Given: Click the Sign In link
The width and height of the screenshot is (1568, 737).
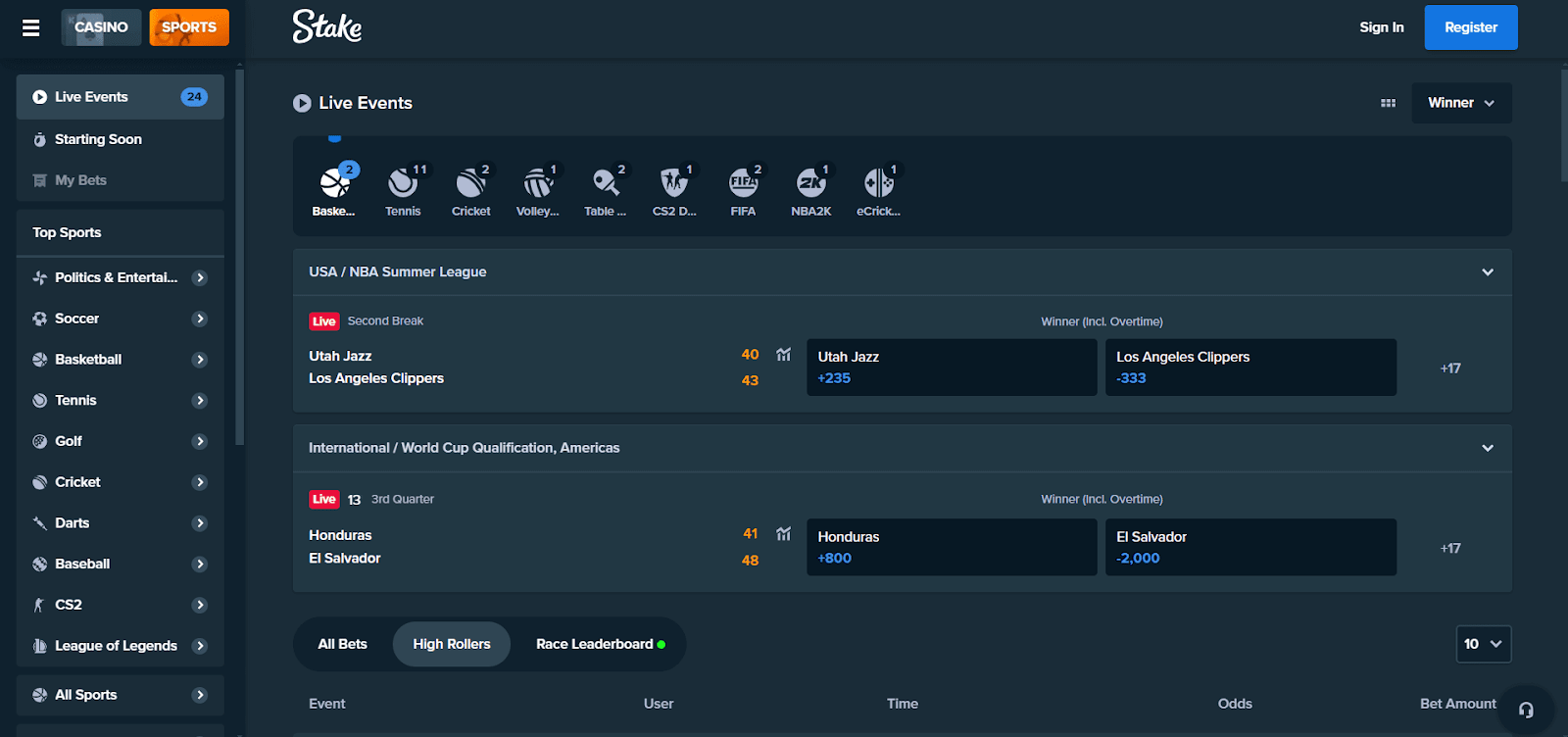Looking at the screenshot, I should click(x=1382, y=27).
